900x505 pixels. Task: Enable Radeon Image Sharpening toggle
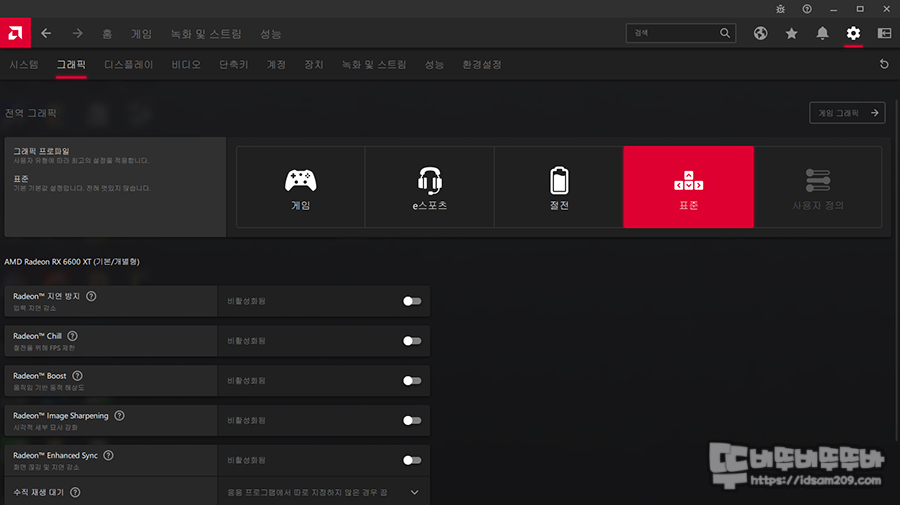tap(412, 421)
